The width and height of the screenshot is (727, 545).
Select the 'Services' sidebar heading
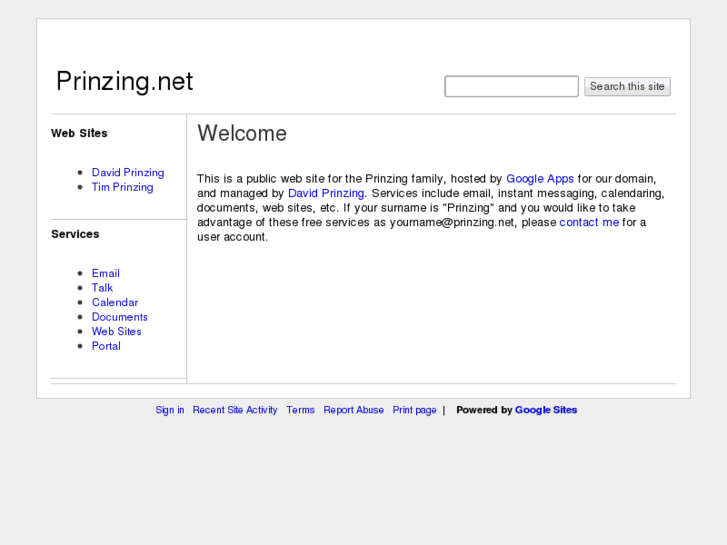[x=75, y=234]
